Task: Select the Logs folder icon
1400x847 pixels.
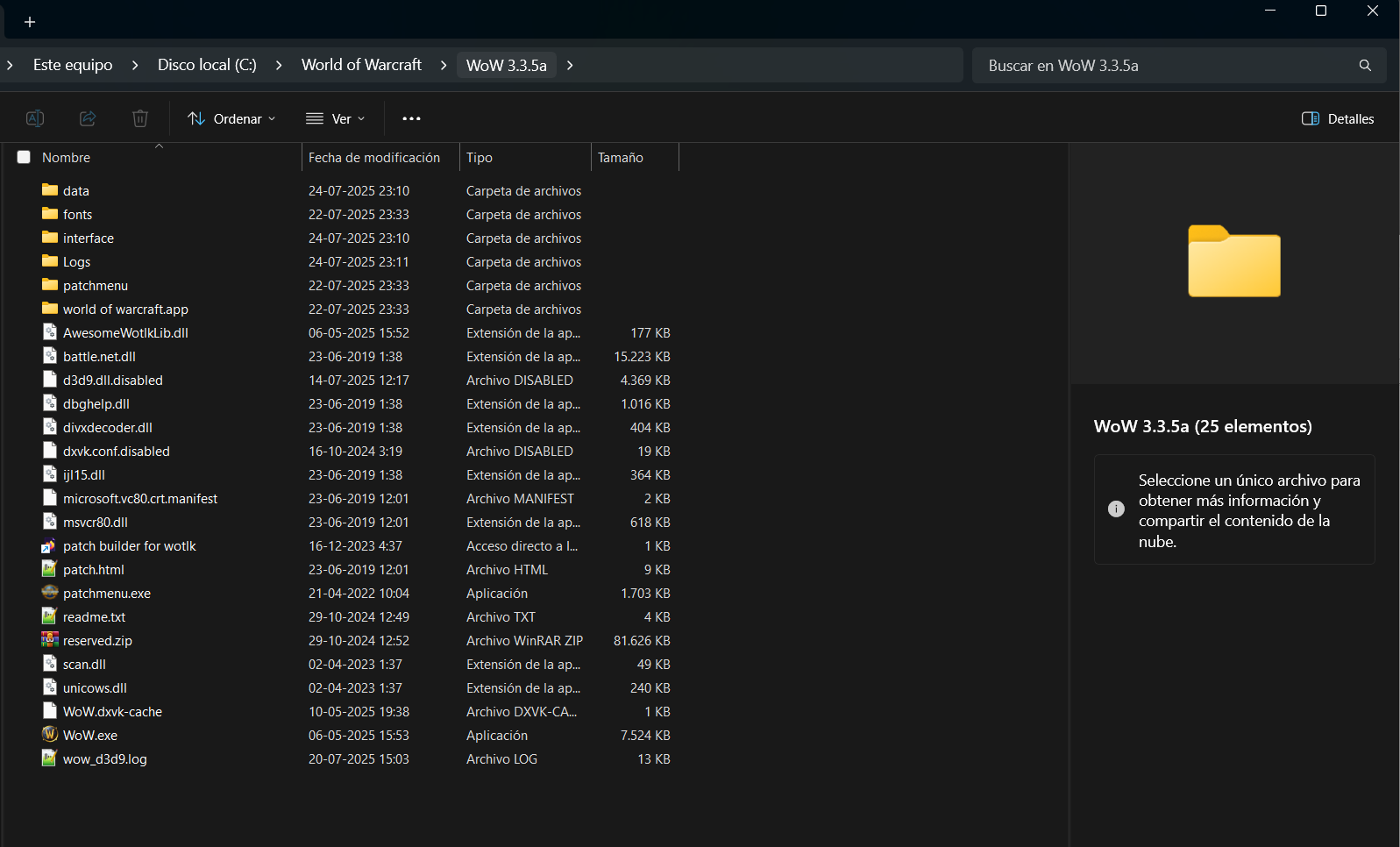Action: click(x=50, y=261)
